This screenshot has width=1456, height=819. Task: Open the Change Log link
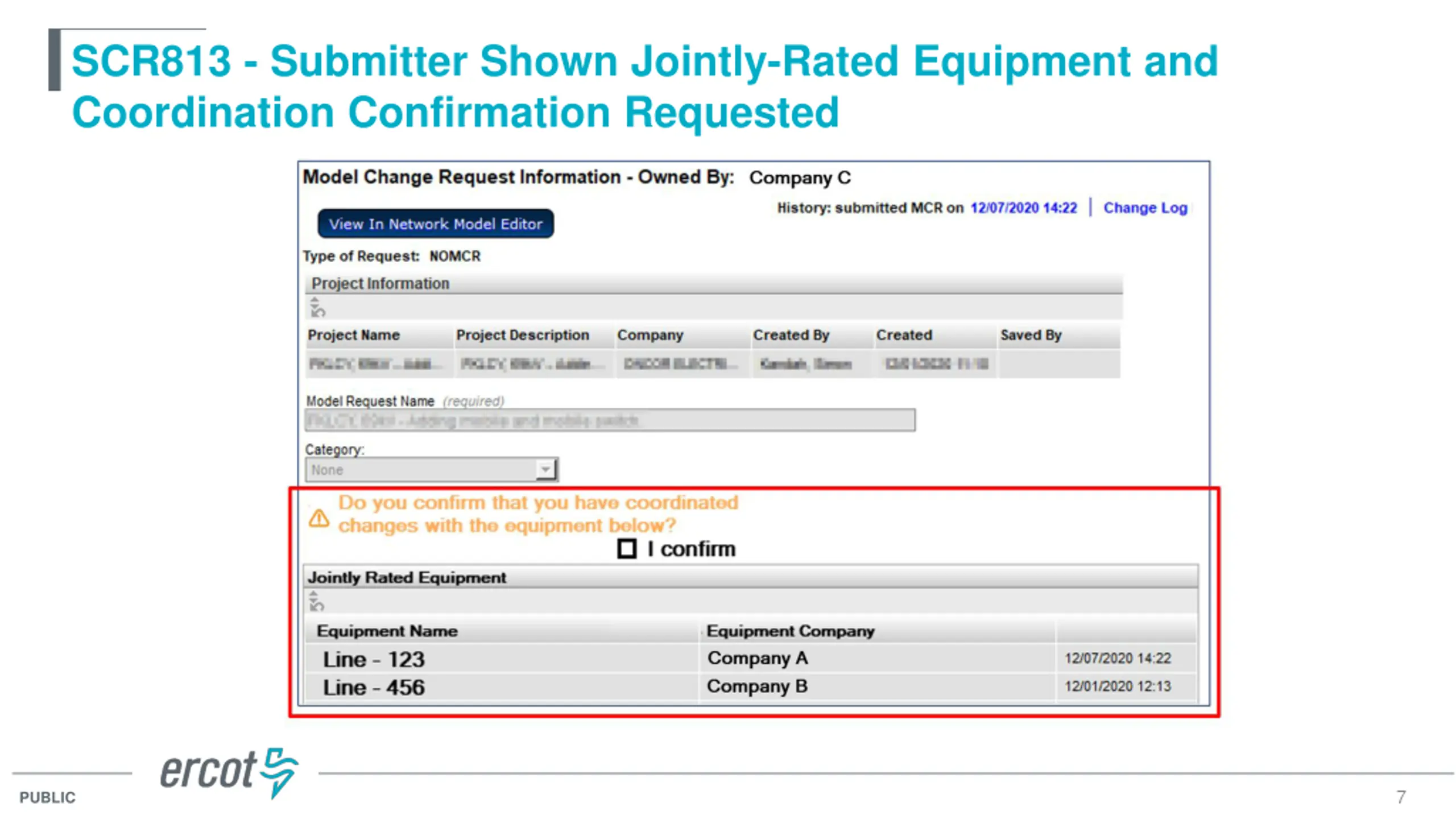(1145, 208)
